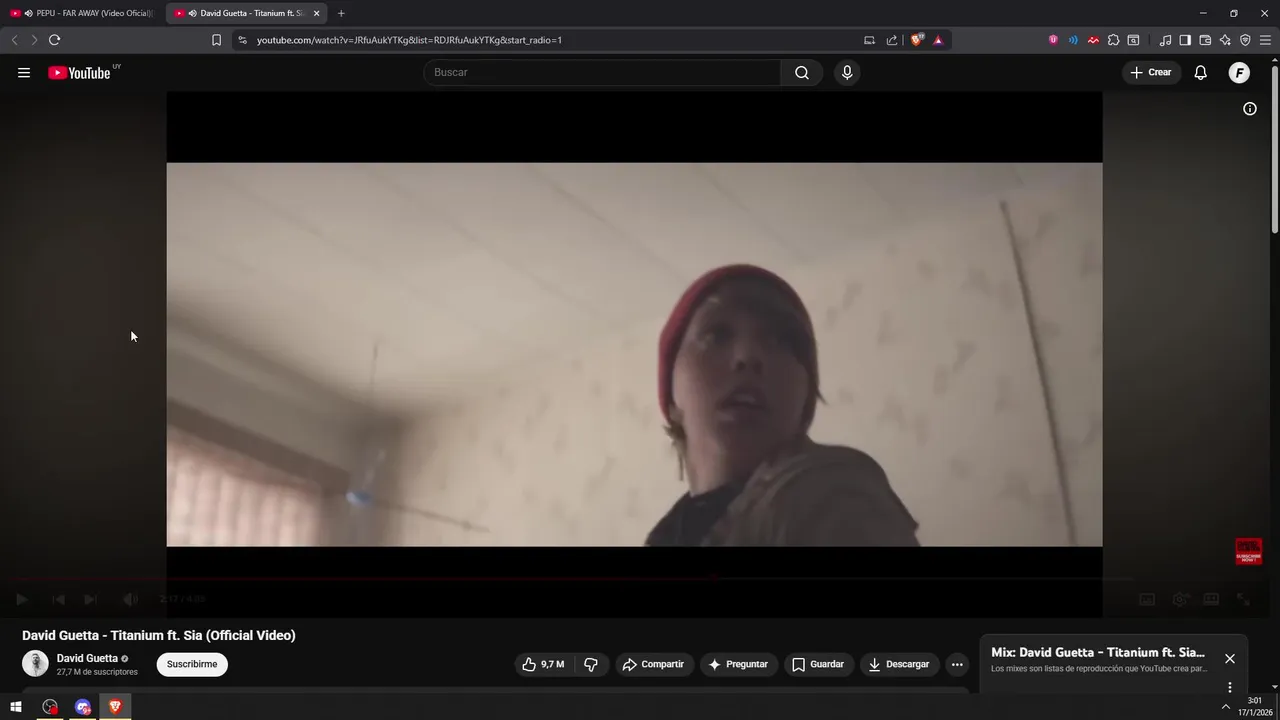Screen dimensions: 1280x720
Task: Dislike the video
Action: pos(591,664)
